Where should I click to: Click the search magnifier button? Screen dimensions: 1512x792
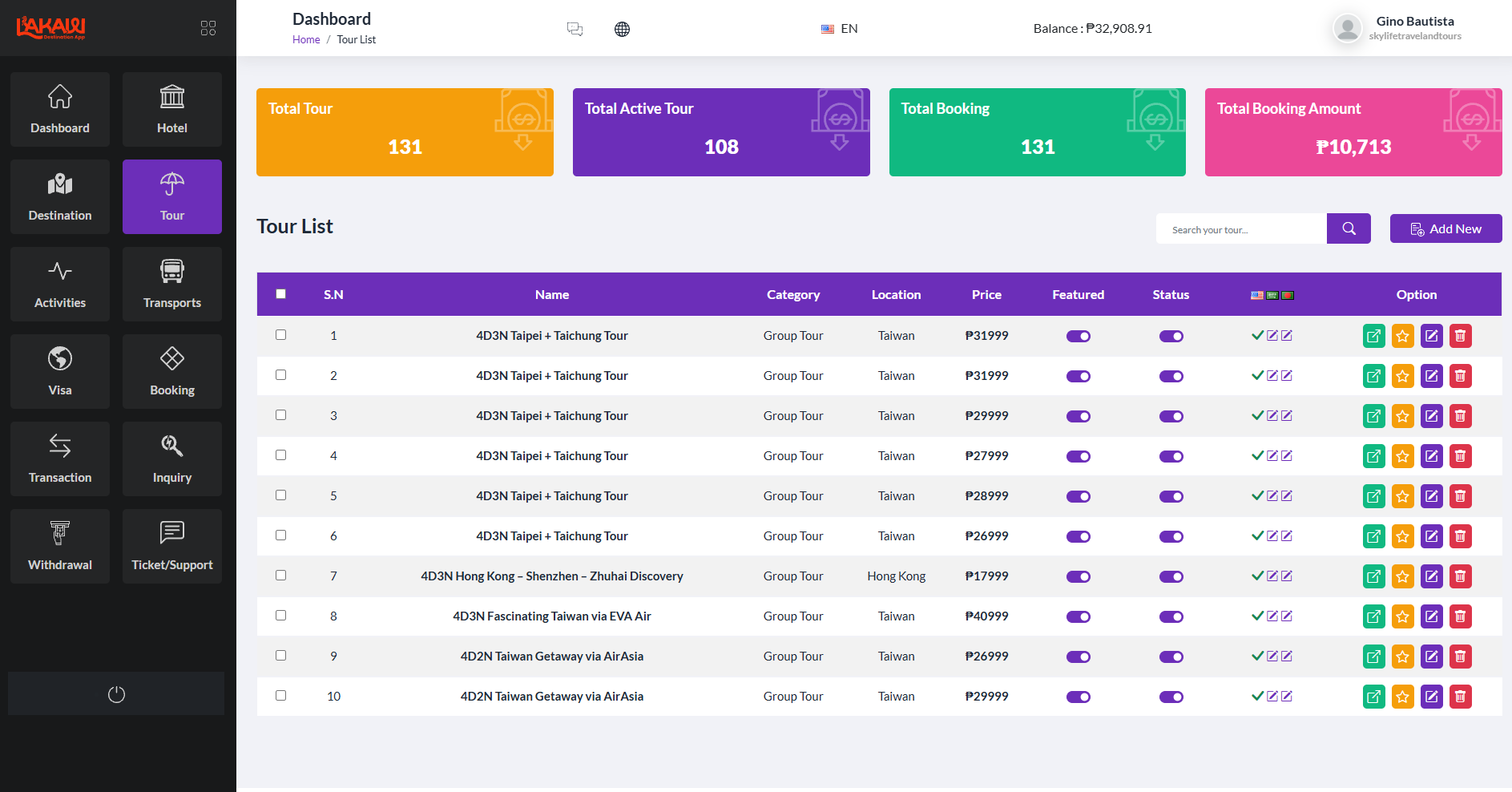pyautogui.click(x=1349, y=228)
